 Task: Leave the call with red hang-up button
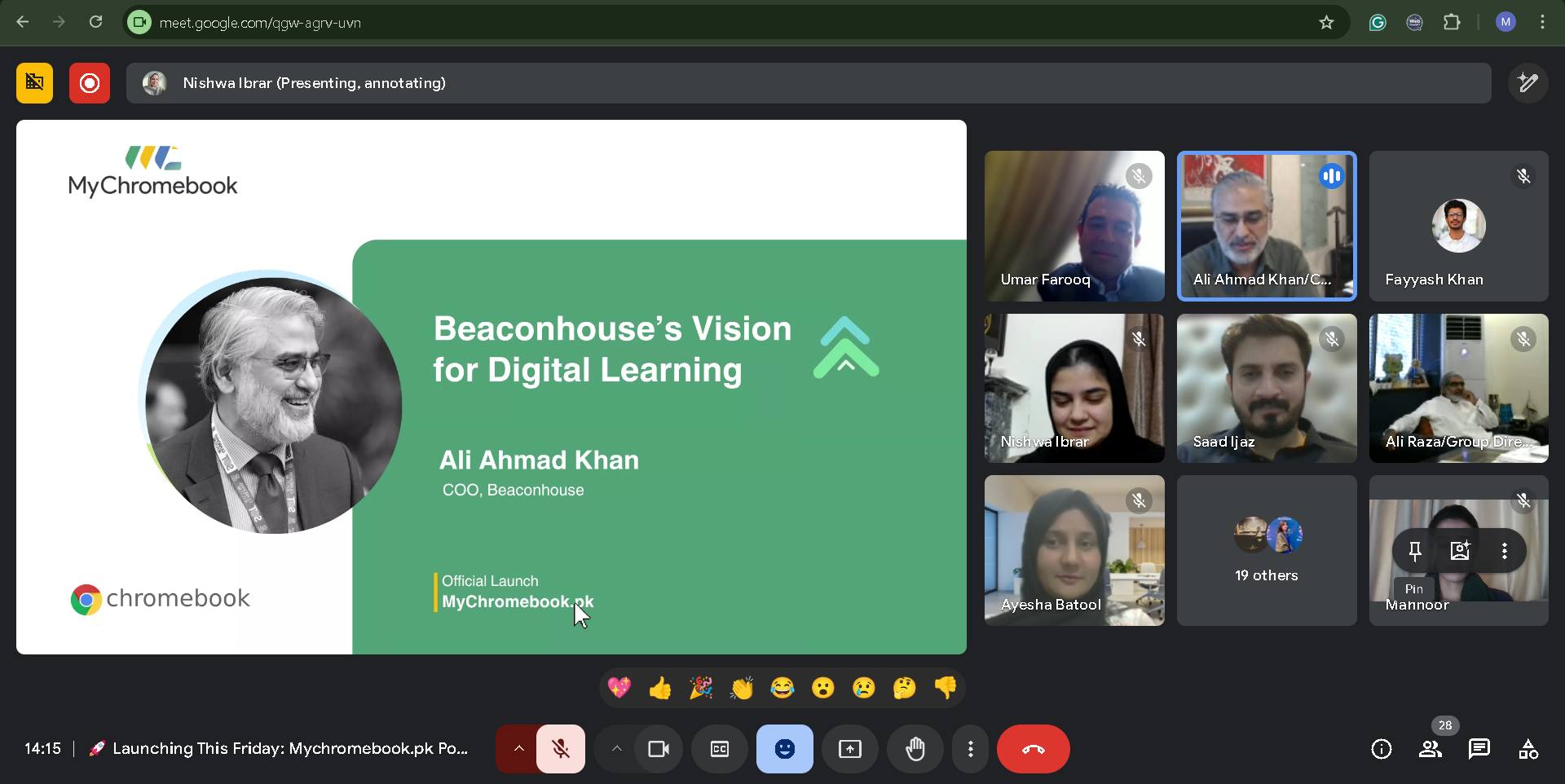1034,749
